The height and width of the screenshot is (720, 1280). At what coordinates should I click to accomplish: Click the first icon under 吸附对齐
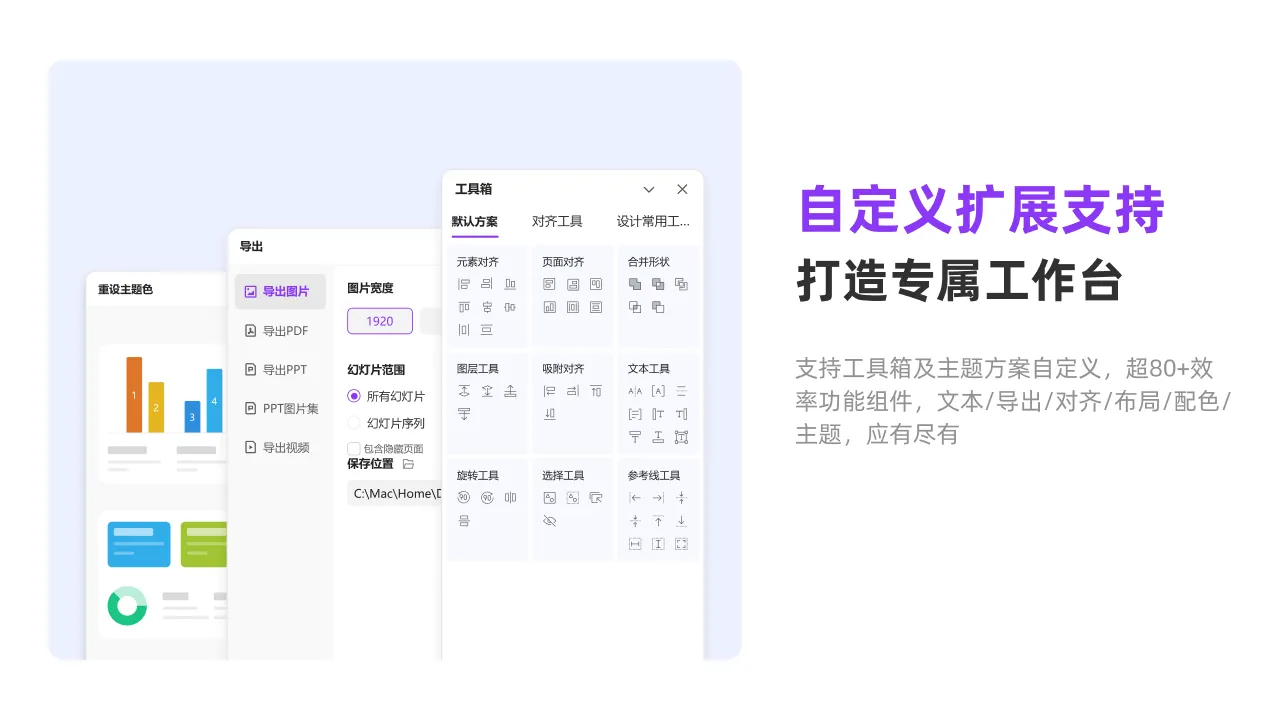point(549,391)
